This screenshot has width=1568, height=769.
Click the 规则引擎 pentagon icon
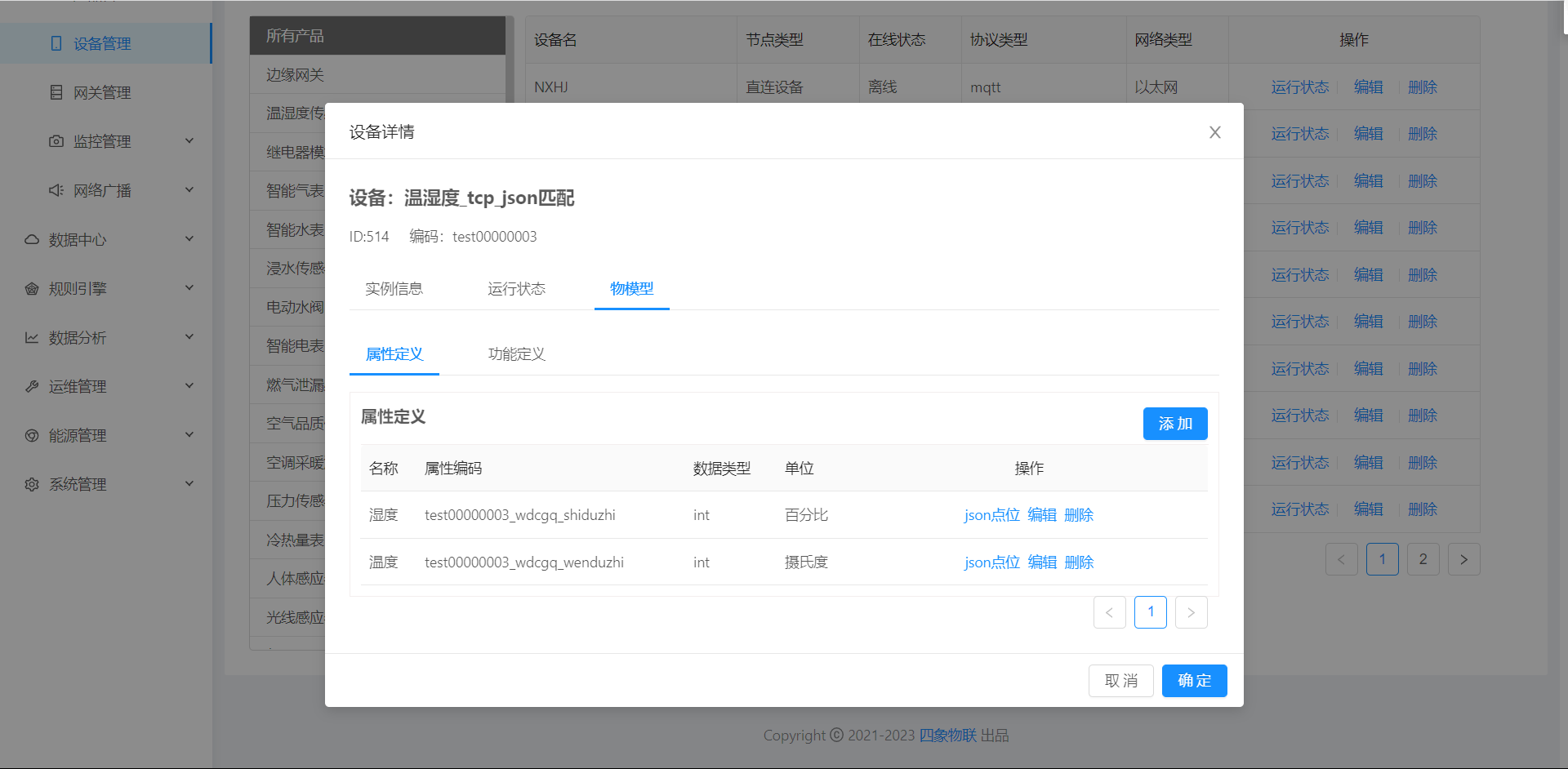(x=31, y=287)
